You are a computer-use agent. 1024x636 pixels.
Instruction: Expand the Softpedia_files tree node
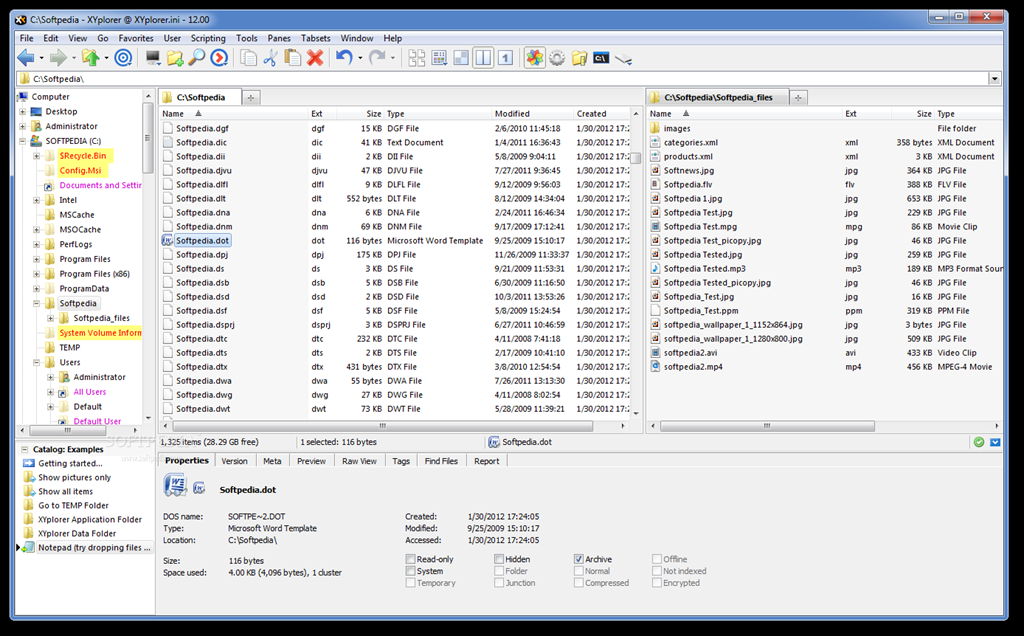pyautogui.click(x=50, y=318)
